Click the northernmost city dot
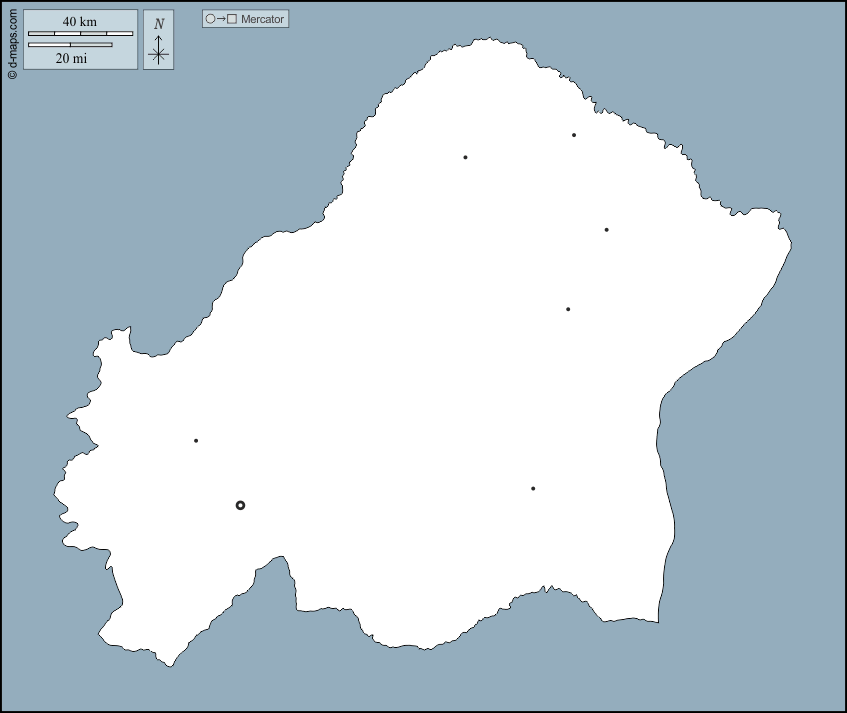Screen dimensions: 847x713 [574, 135]
